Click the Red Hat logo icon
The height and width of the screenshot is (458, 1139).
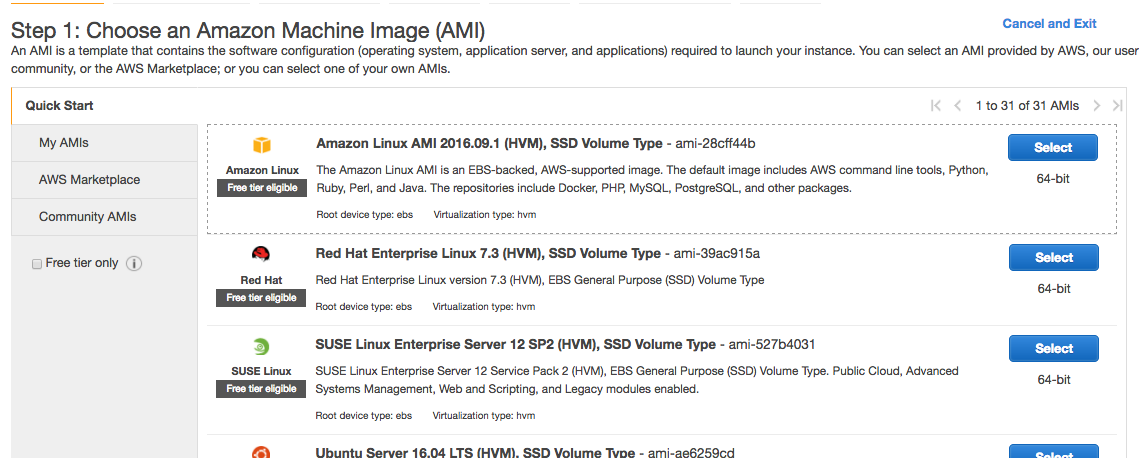(262, 255)
